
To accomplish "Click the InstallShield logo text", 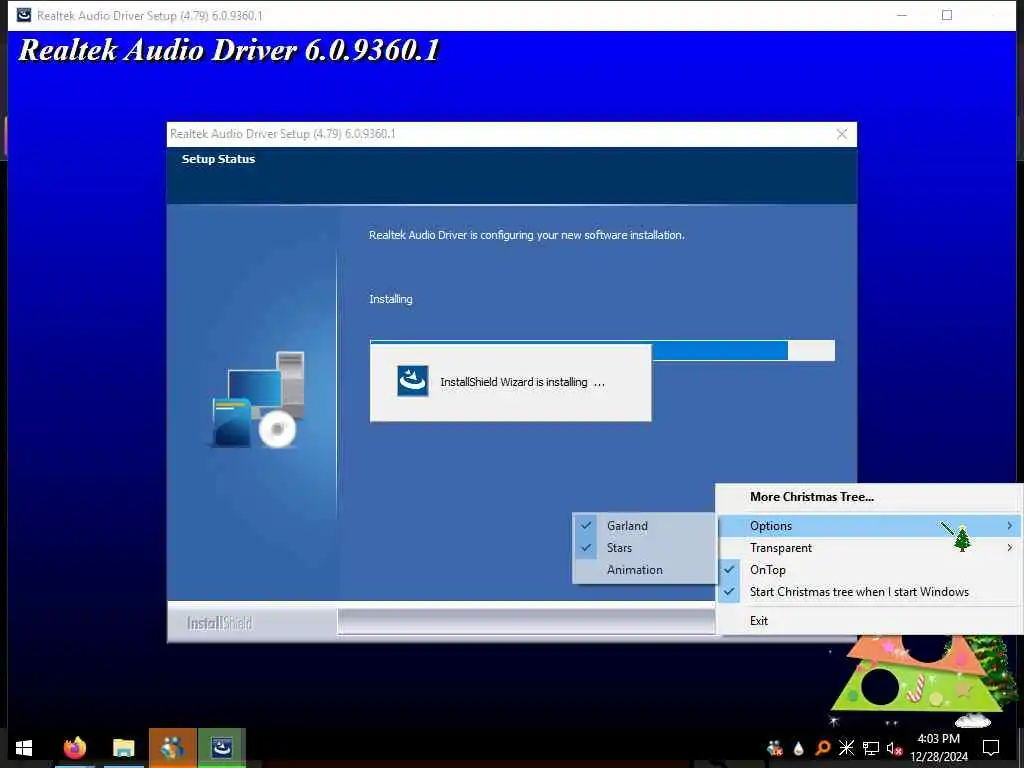I will coord(219,624).
